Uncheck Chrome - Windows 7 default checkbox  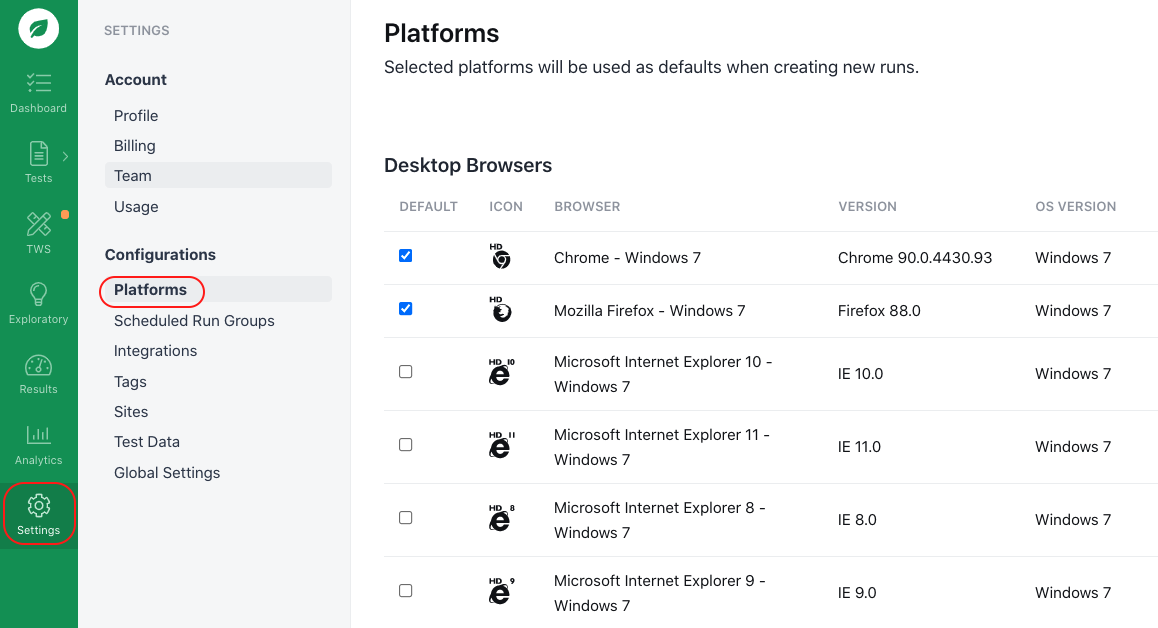point(405,256)
